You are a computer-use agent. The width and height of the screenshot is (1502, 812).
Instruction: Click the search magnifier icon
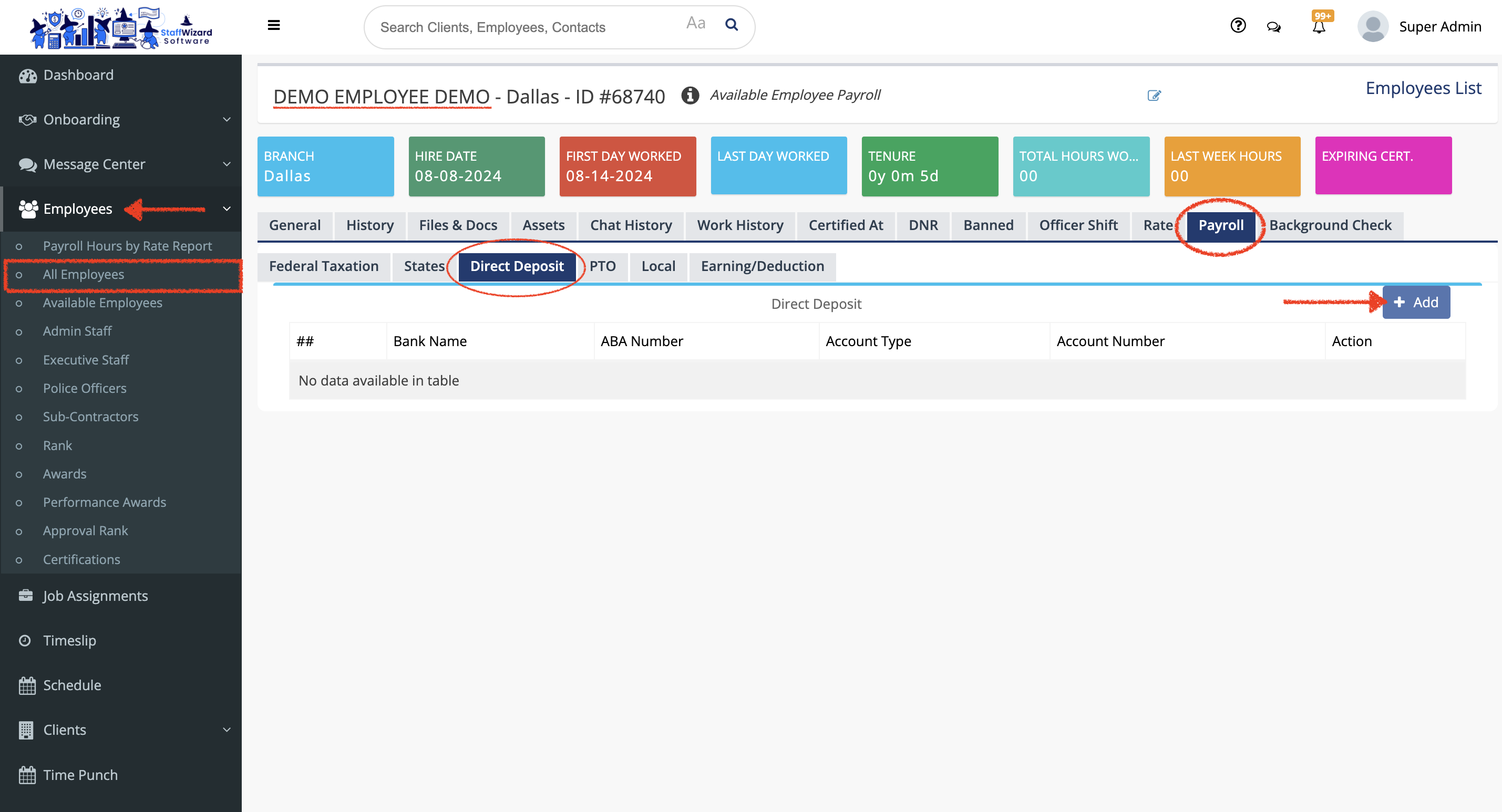pyautogui.click(x=731, y=25)
